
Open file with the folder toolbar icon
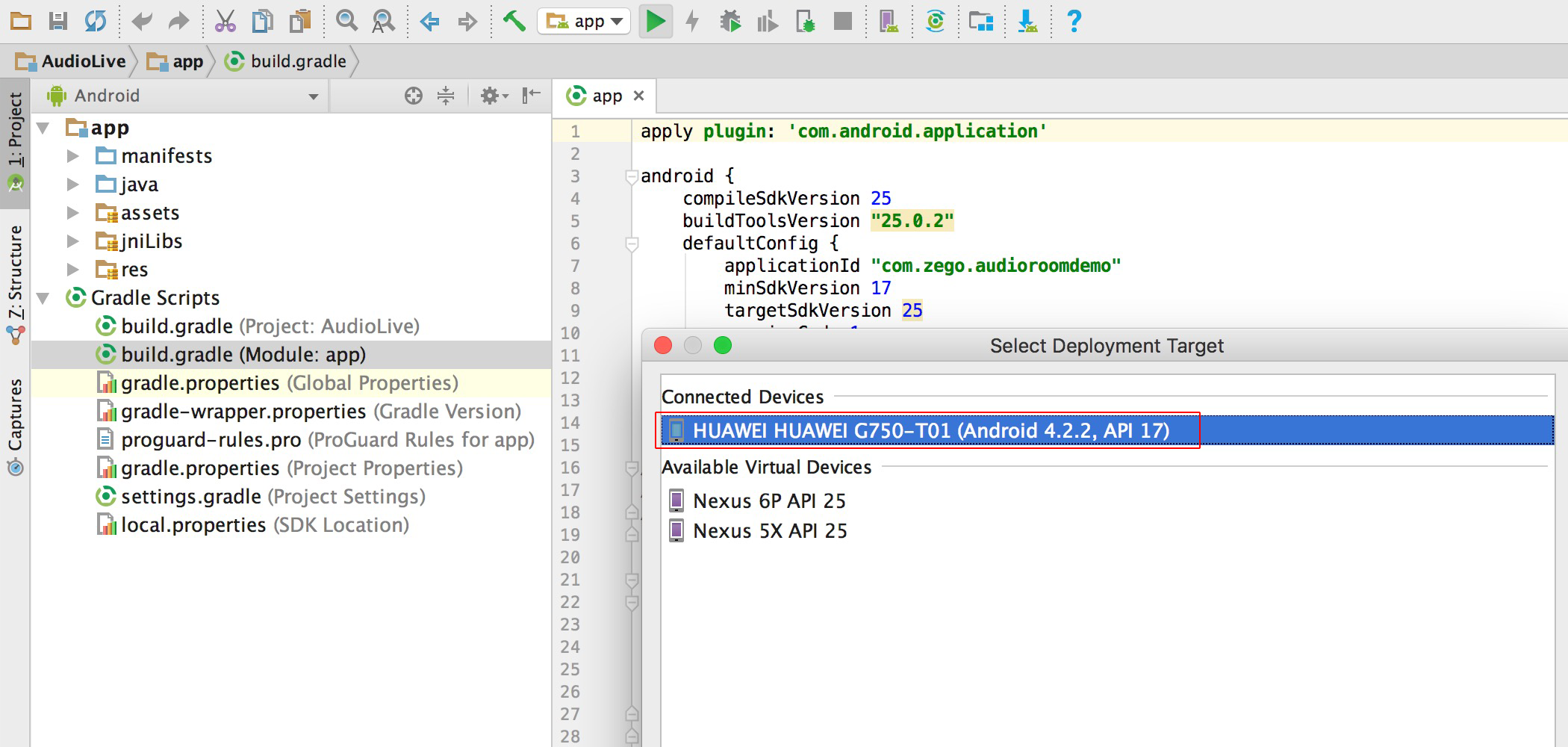click(21, 21)
